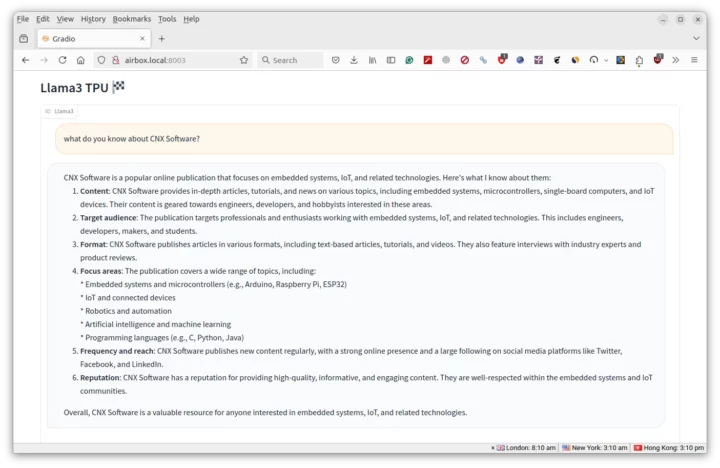Open the red shield extension next to the chain-link icon
Viewport: 720px width, 468px height.
point(502,59)
